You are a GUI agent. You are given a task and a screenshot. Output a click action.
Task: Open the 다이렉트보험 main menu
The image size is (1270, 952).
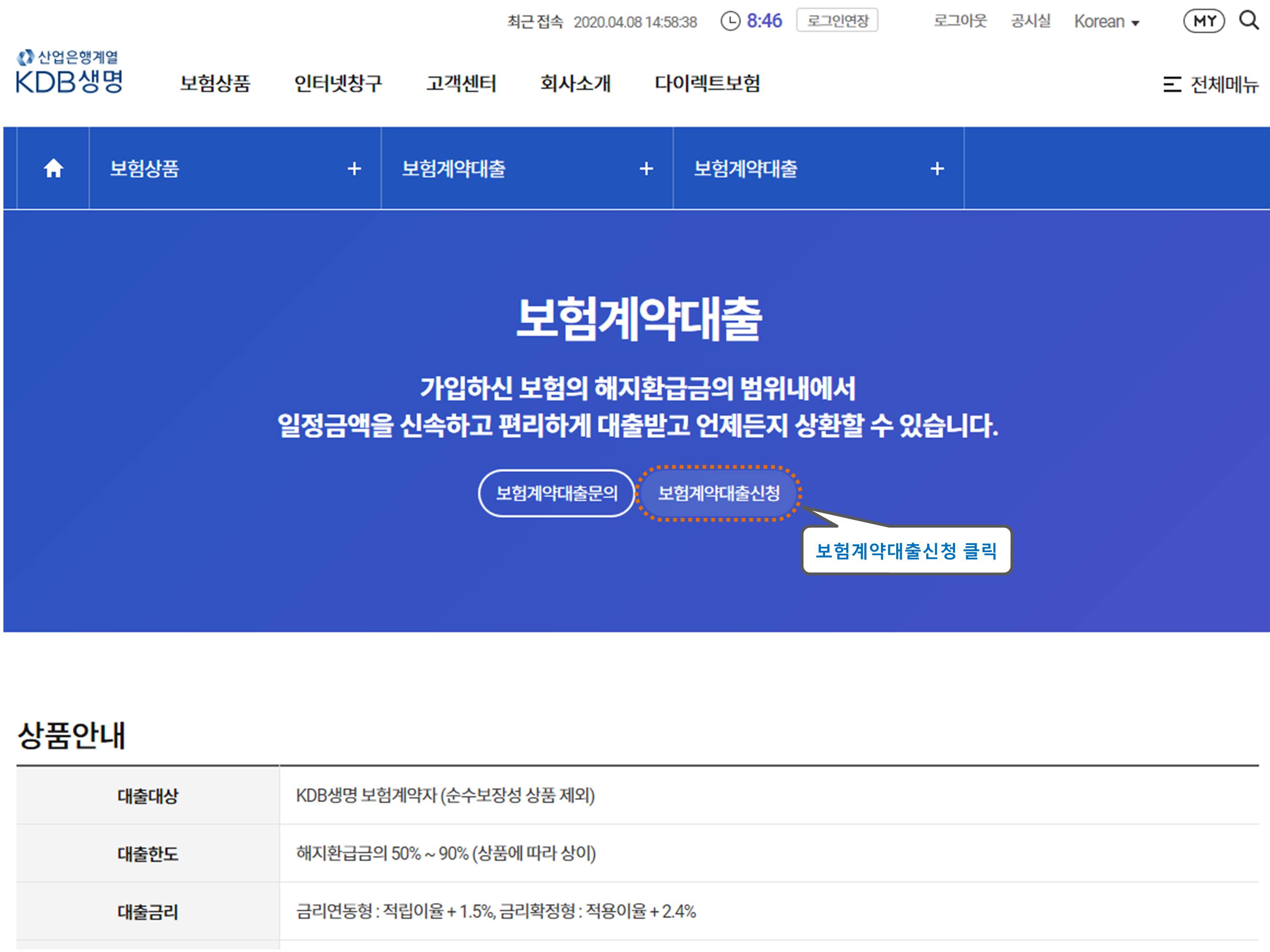[x=707, y=83]
